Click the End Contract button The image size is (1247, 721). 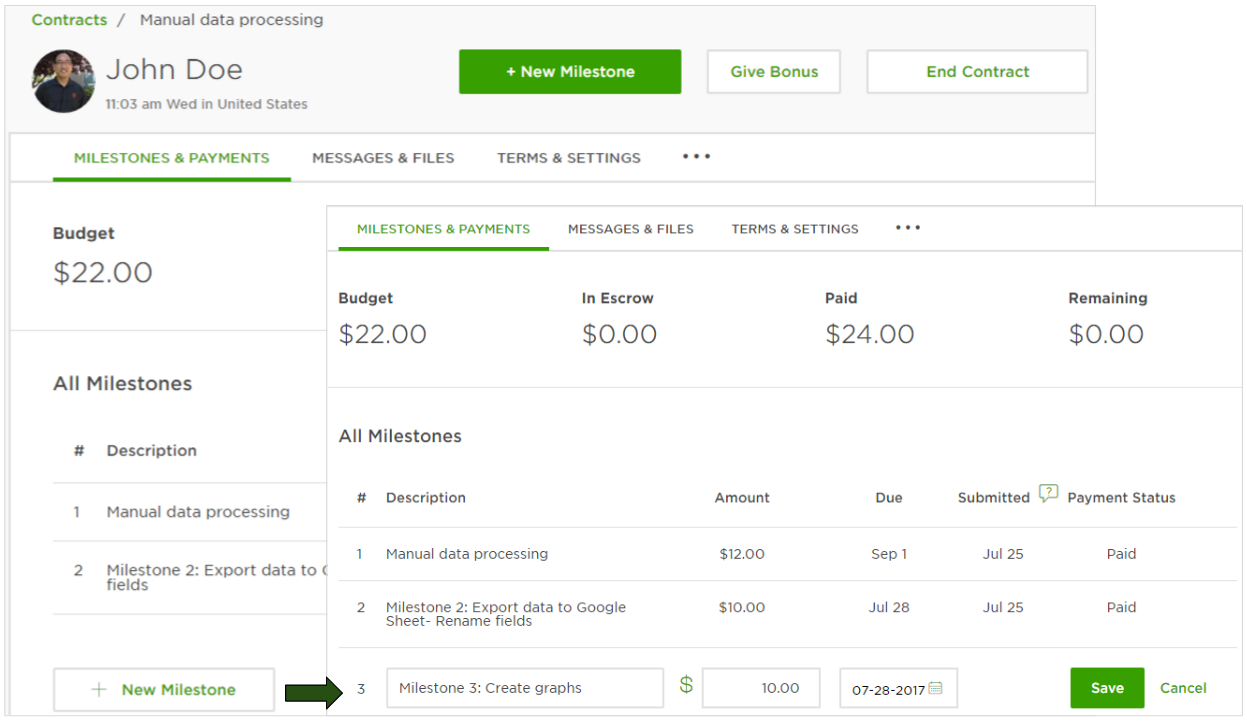tap(976, 72)
